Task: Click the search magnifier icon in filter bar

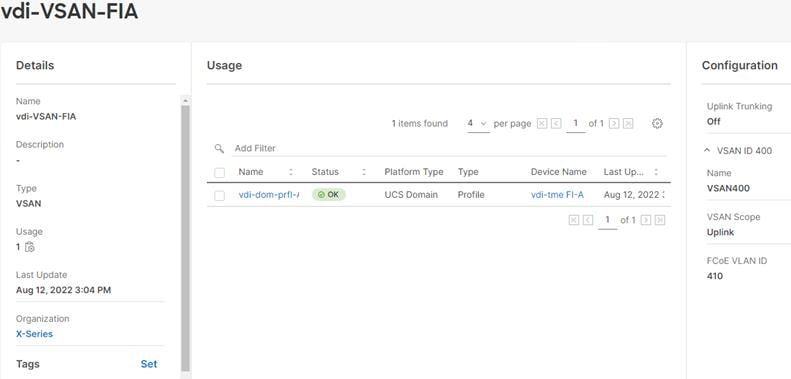Action: 219,148
